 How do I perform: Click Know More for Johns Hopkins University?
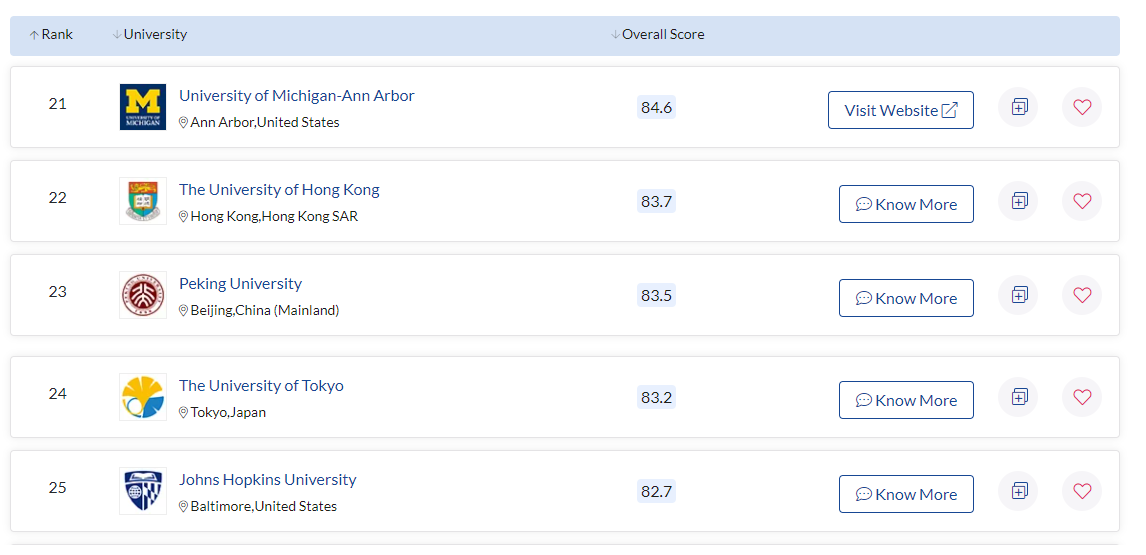point(906,494)
